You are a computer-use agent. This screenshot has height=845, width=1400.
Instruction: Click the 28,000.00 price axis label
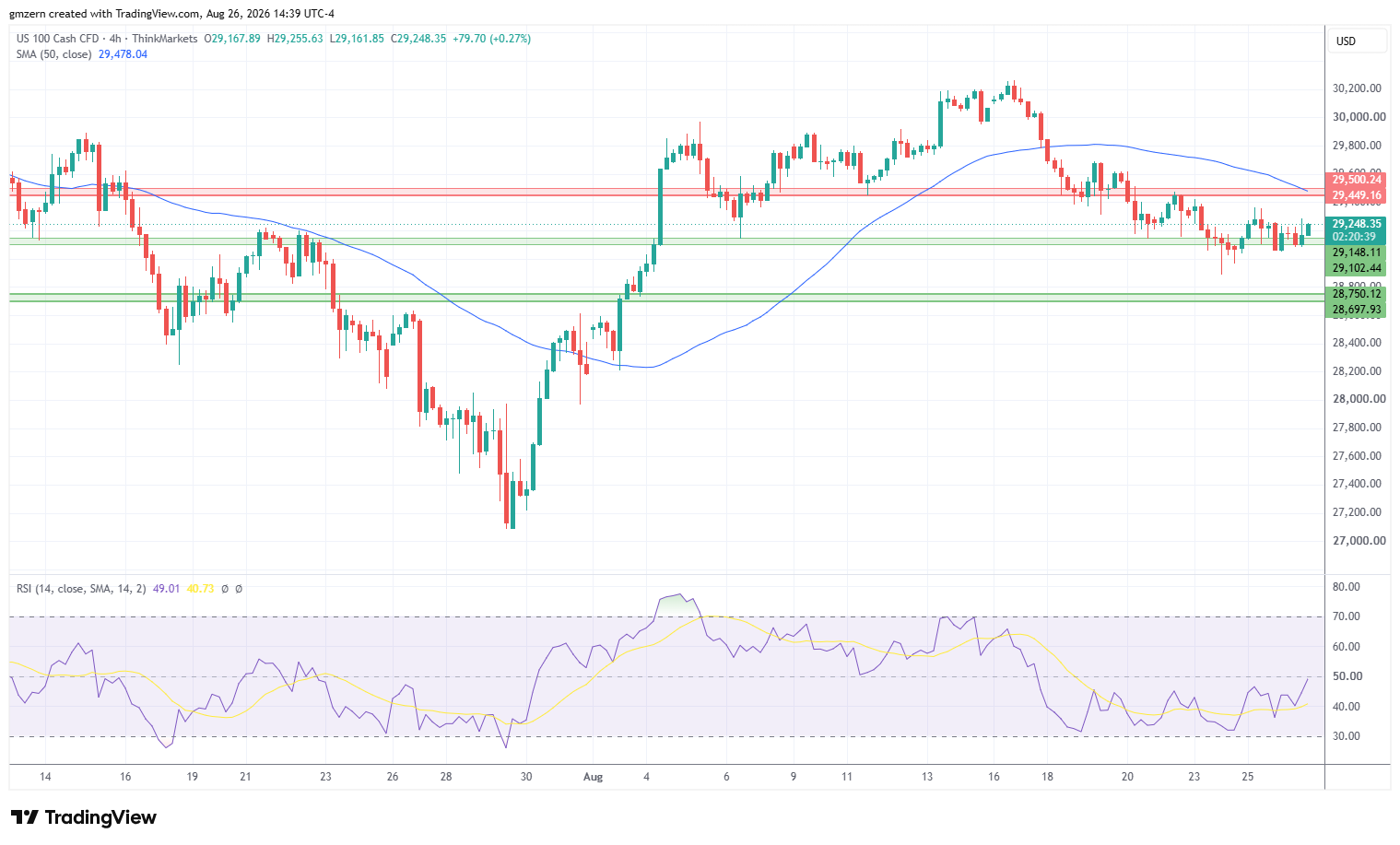pos(1359,399)
